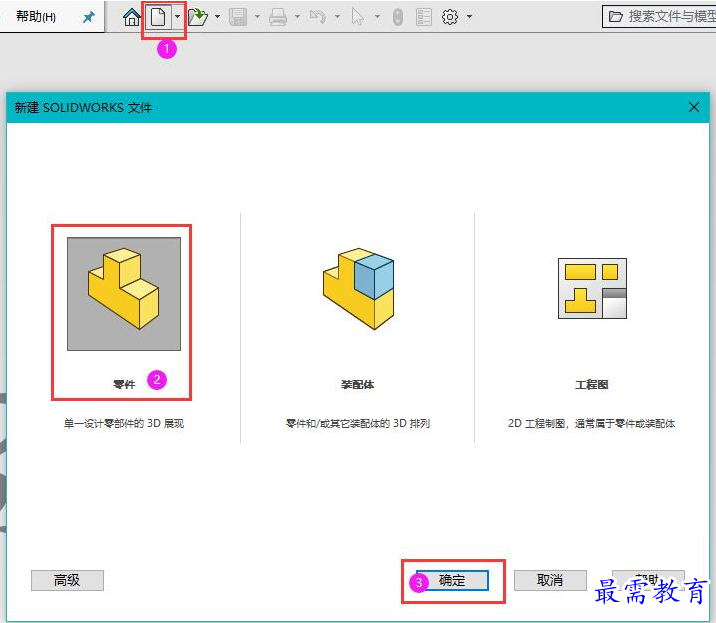Click the File properties list icon
The height and width of the screenshot is (623, 716).
[424, 17]
